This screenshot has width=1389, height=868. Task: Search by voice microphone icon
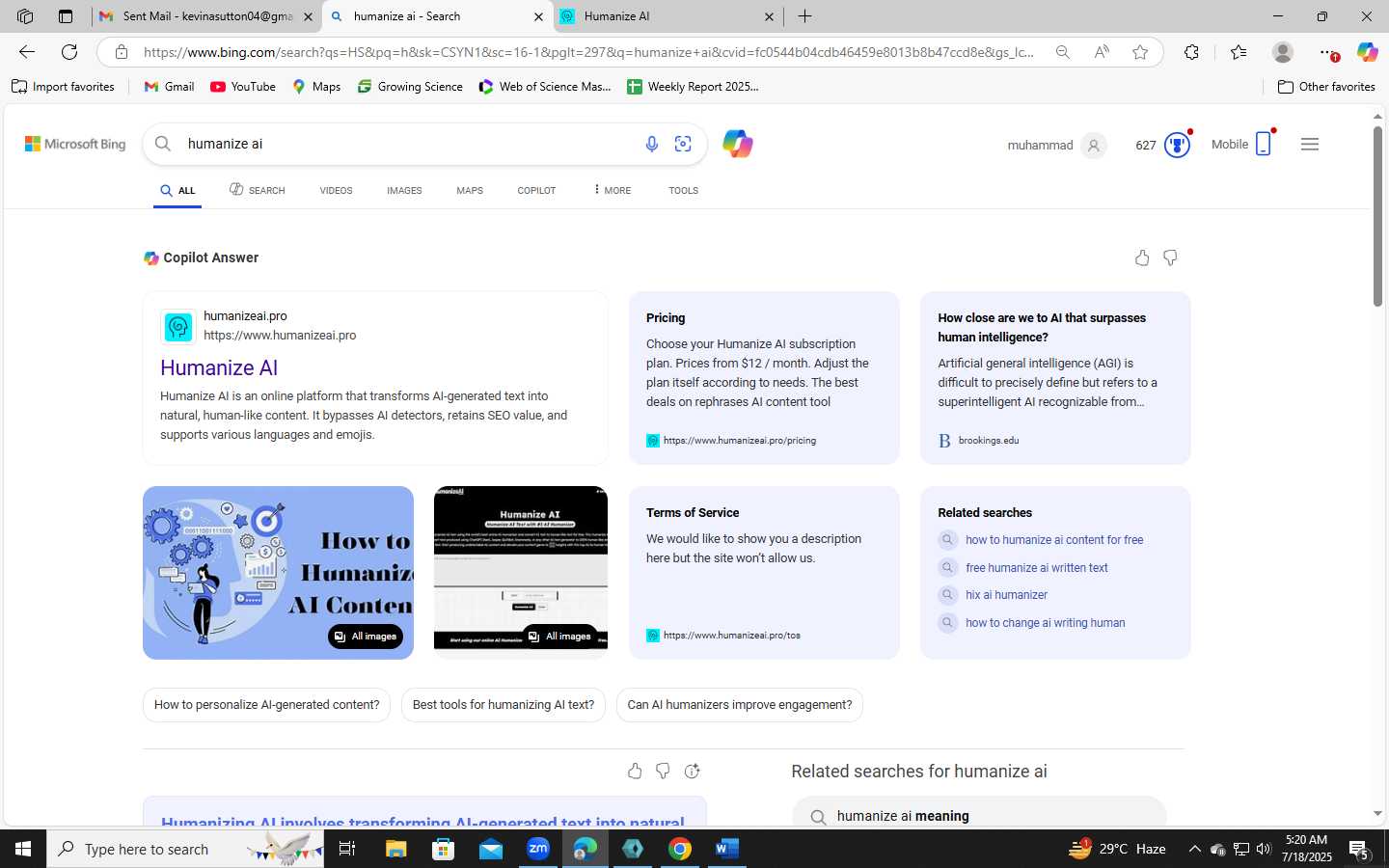click(652, 144)
